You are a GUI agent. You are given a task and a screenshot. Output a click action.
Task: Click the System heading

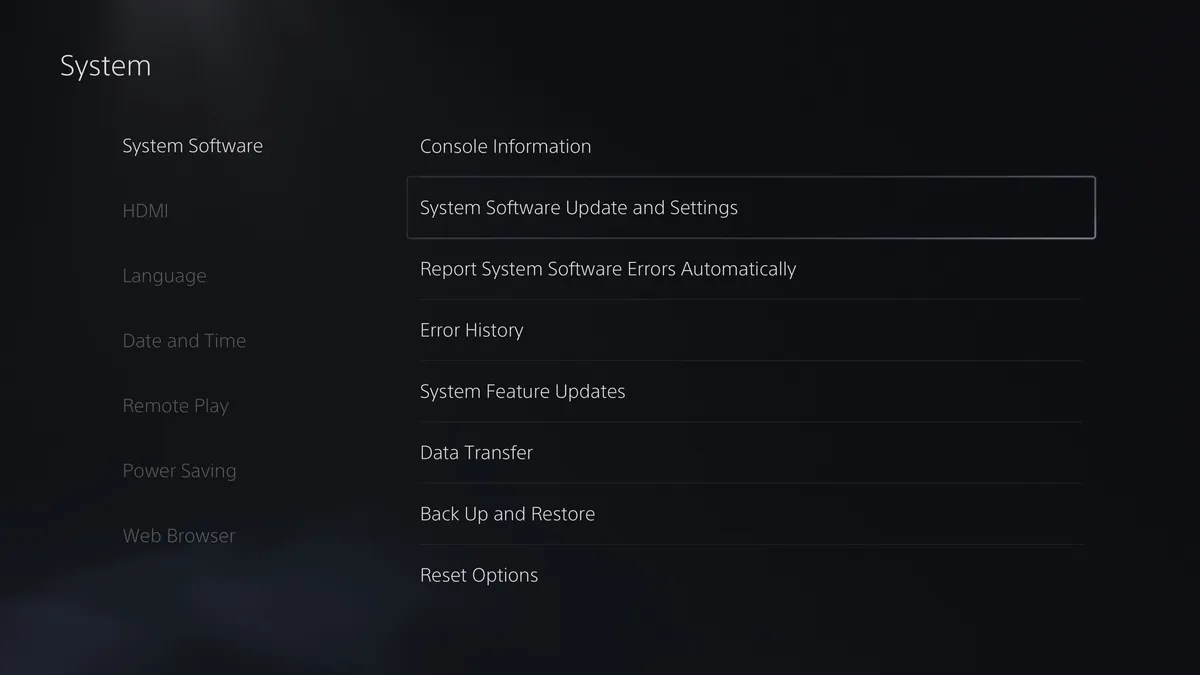pos(105,65)
